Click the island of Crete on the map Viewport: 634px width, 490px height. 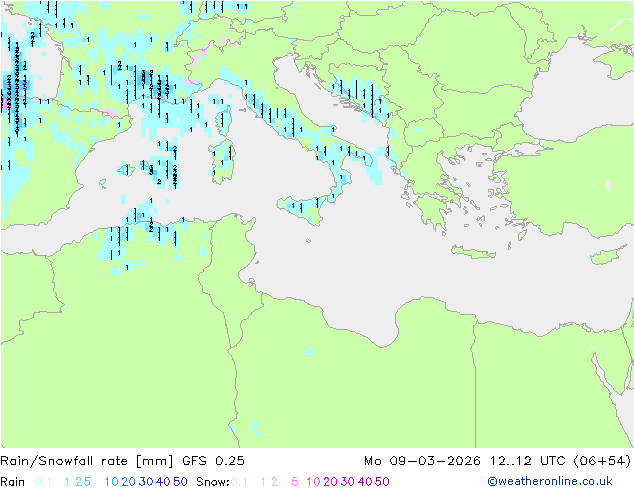tap(473, 252)
